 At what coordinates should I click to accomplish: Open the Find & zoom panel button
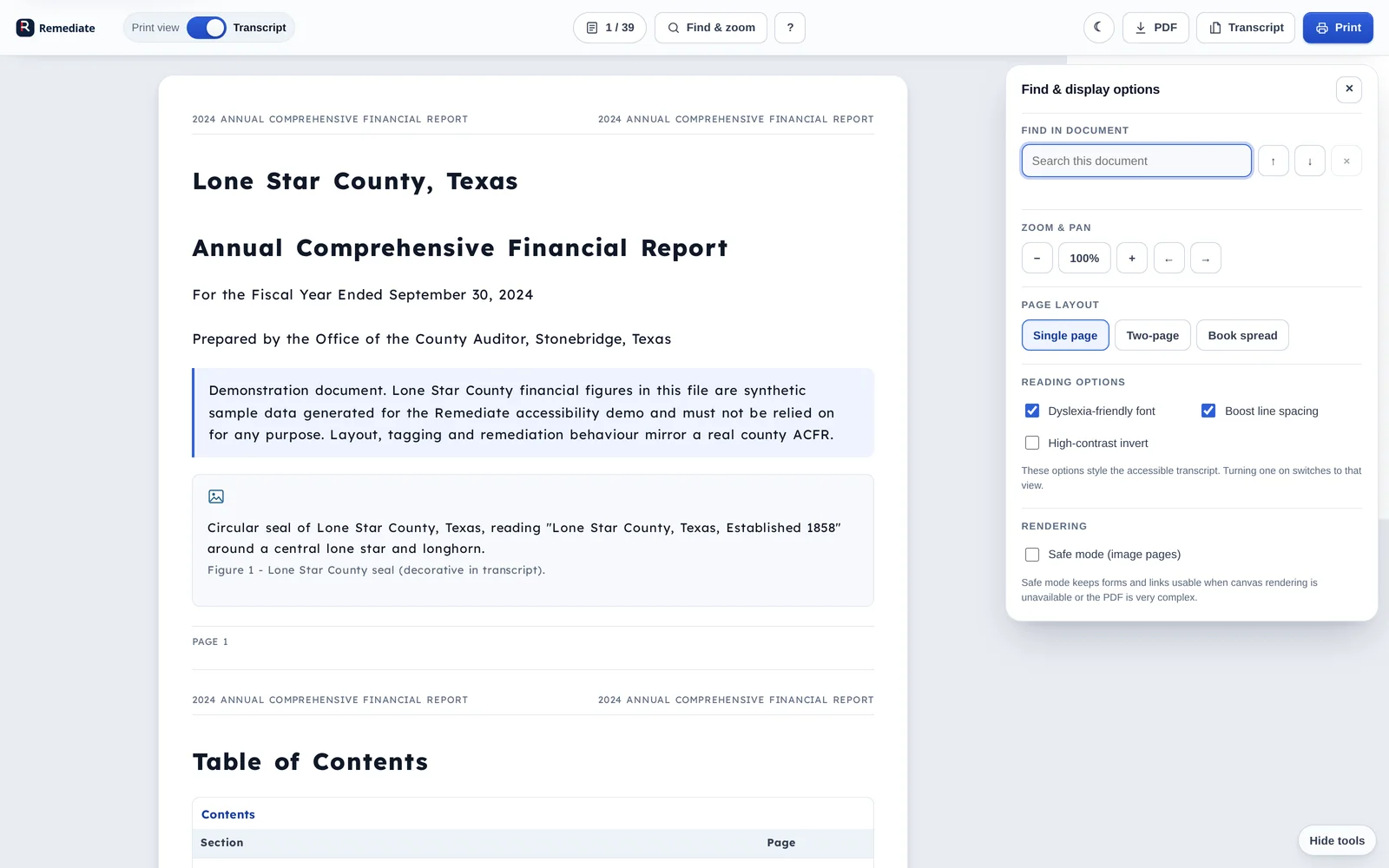711,28
